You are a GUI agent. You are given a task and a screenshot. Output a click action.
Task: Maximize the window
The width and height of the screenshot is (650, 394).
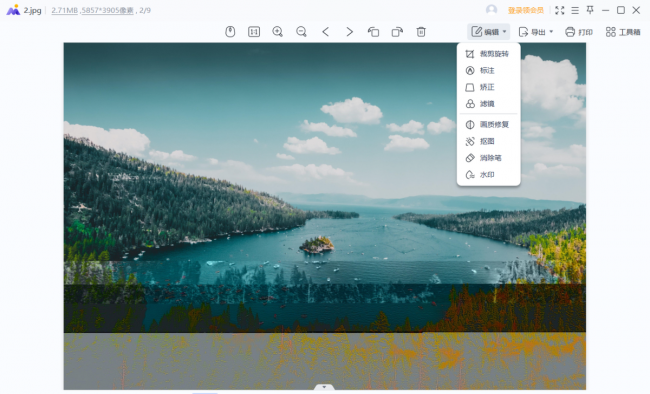click(621, 10)
